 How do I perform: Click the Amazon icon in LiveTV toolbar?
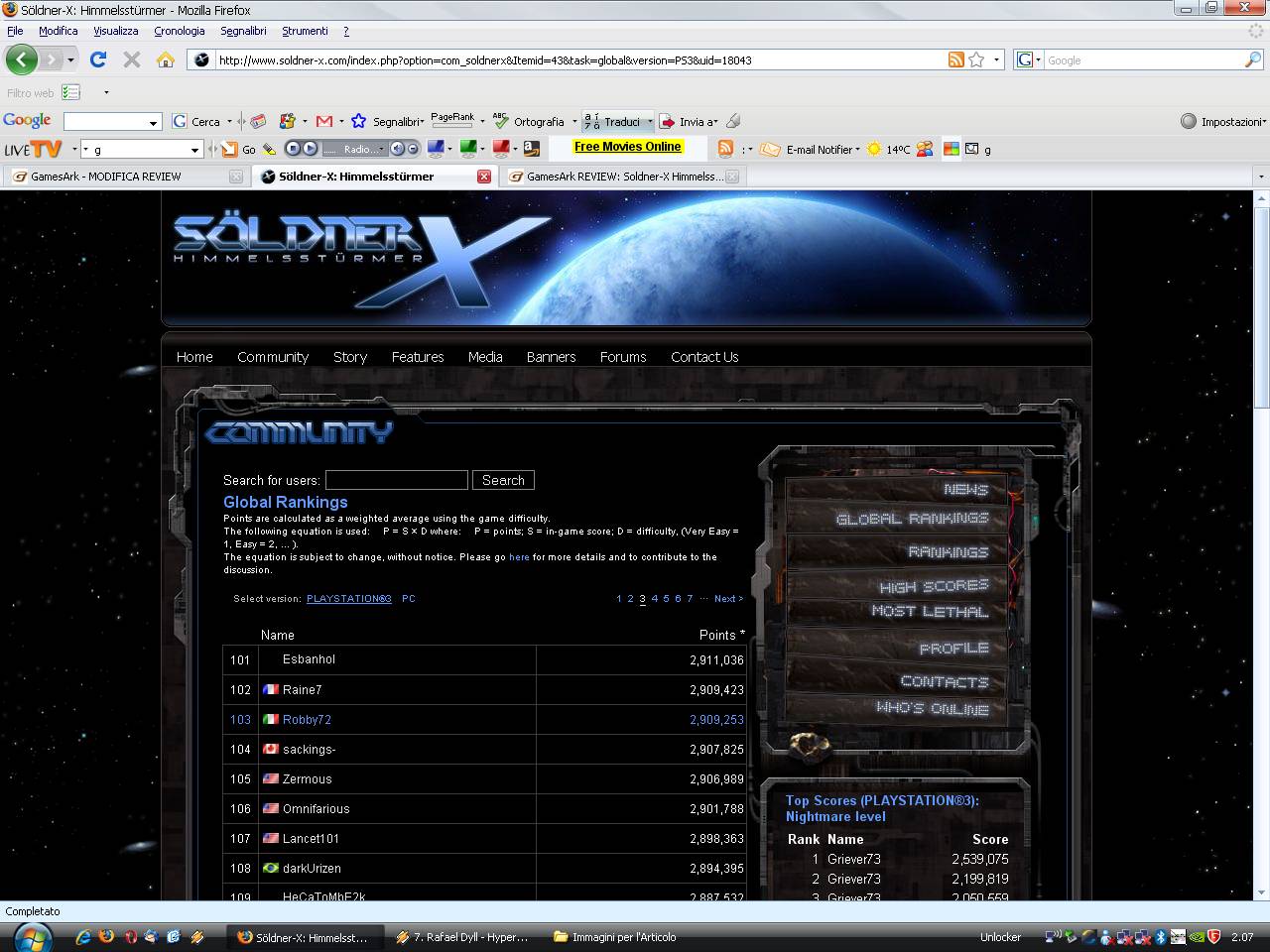click(531, 149)
